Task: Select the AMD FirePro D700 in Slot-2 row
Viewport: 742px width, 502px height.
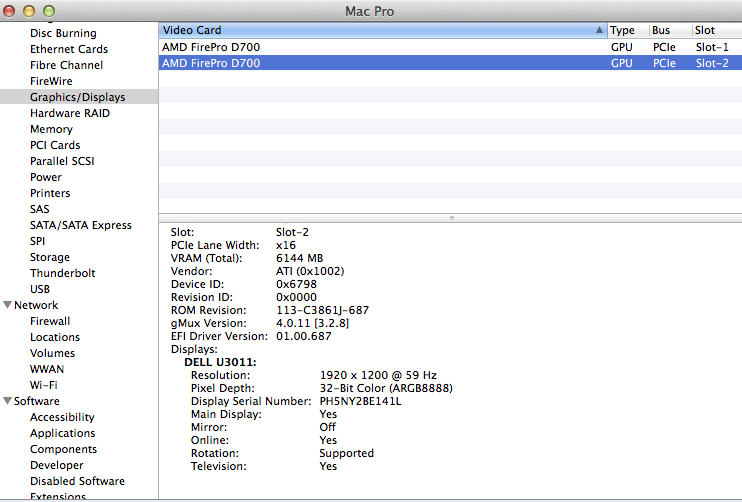Action: pyautogui.click(x=450, y=63)
